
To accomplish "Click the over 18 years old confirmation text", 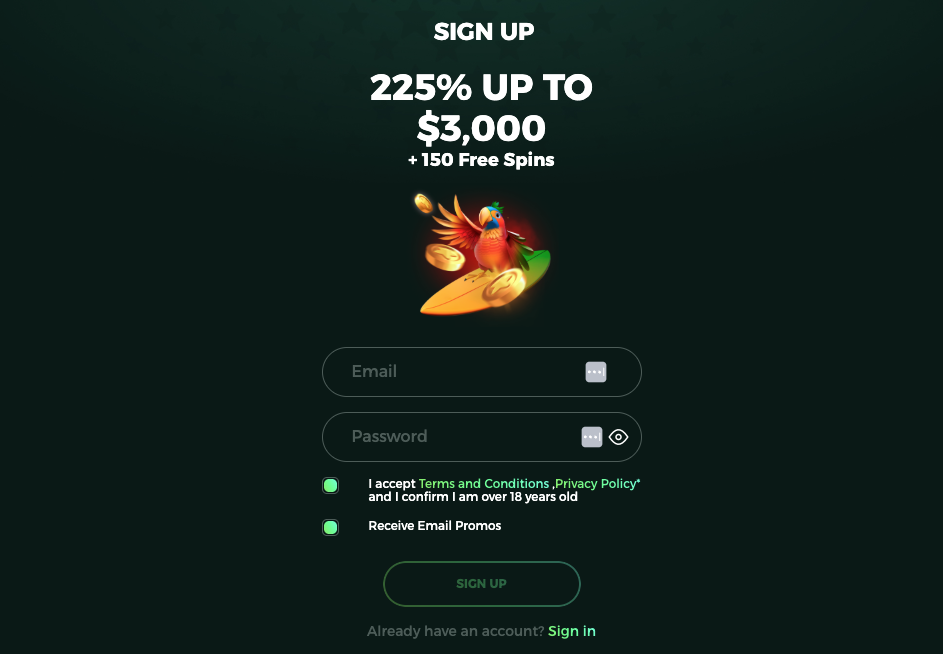I will coord(473,497).
